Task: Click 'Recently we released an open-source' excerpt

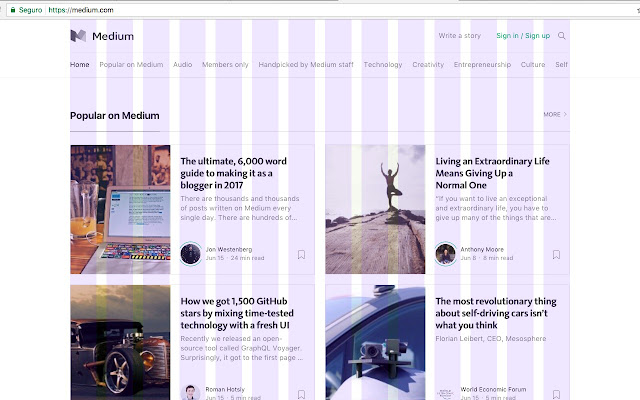Action: 242,348
